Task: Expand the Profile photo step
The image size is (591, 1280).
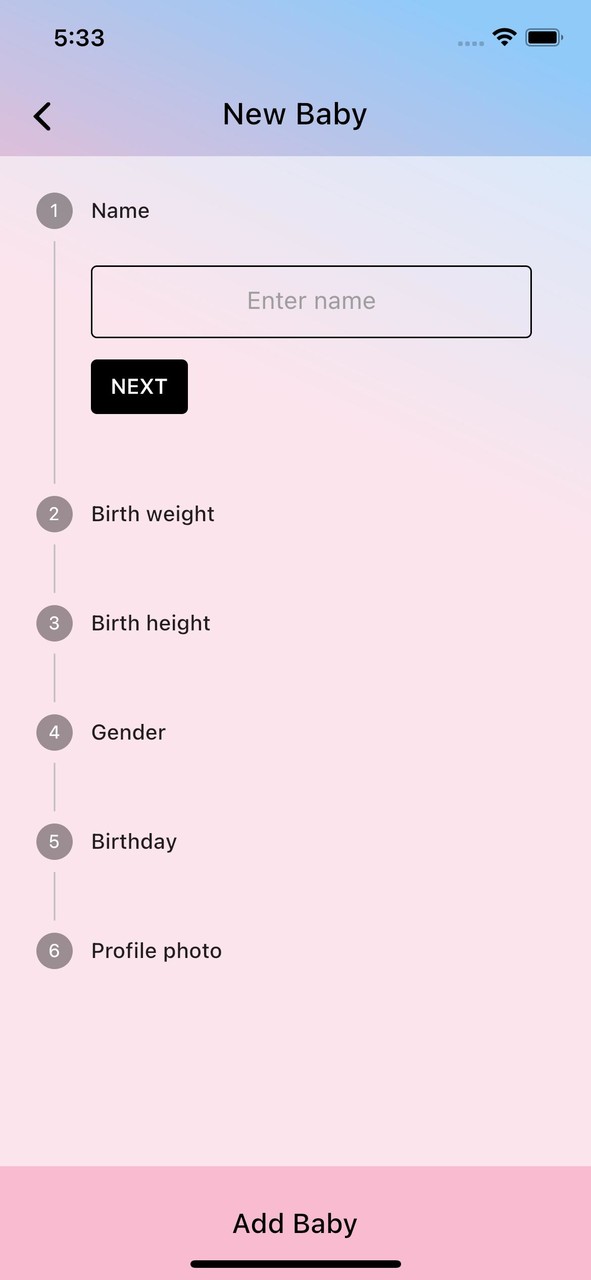Action: (156, 951)
